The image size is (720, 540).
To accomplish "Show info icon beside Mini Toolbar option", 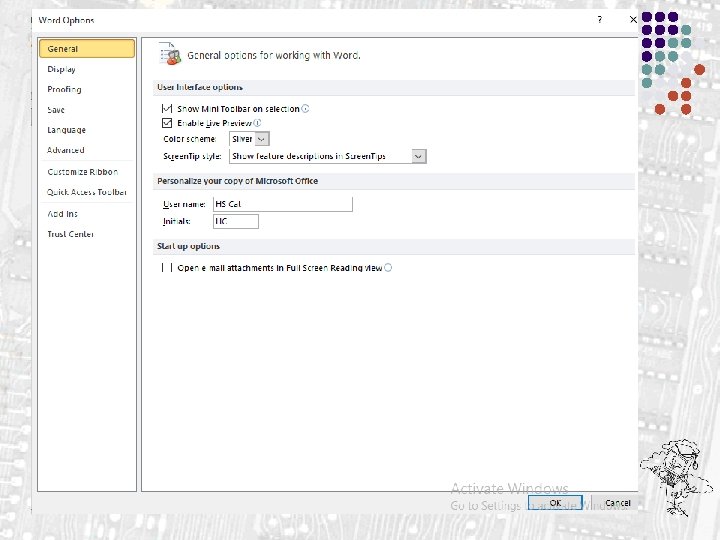I will click(x=305, y=109).
